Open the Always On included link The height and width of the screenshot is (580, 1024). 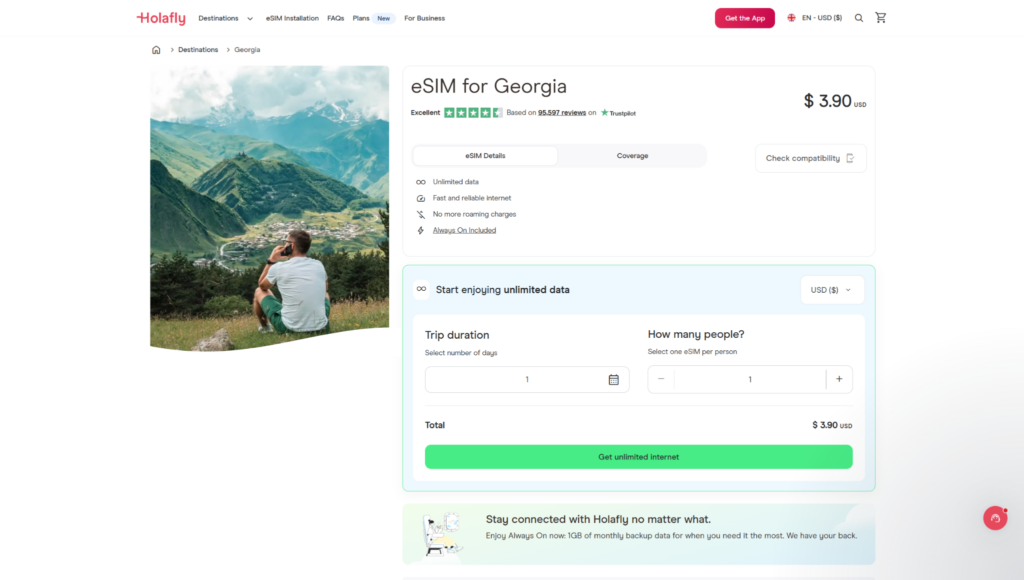click(x=464, y=231)
